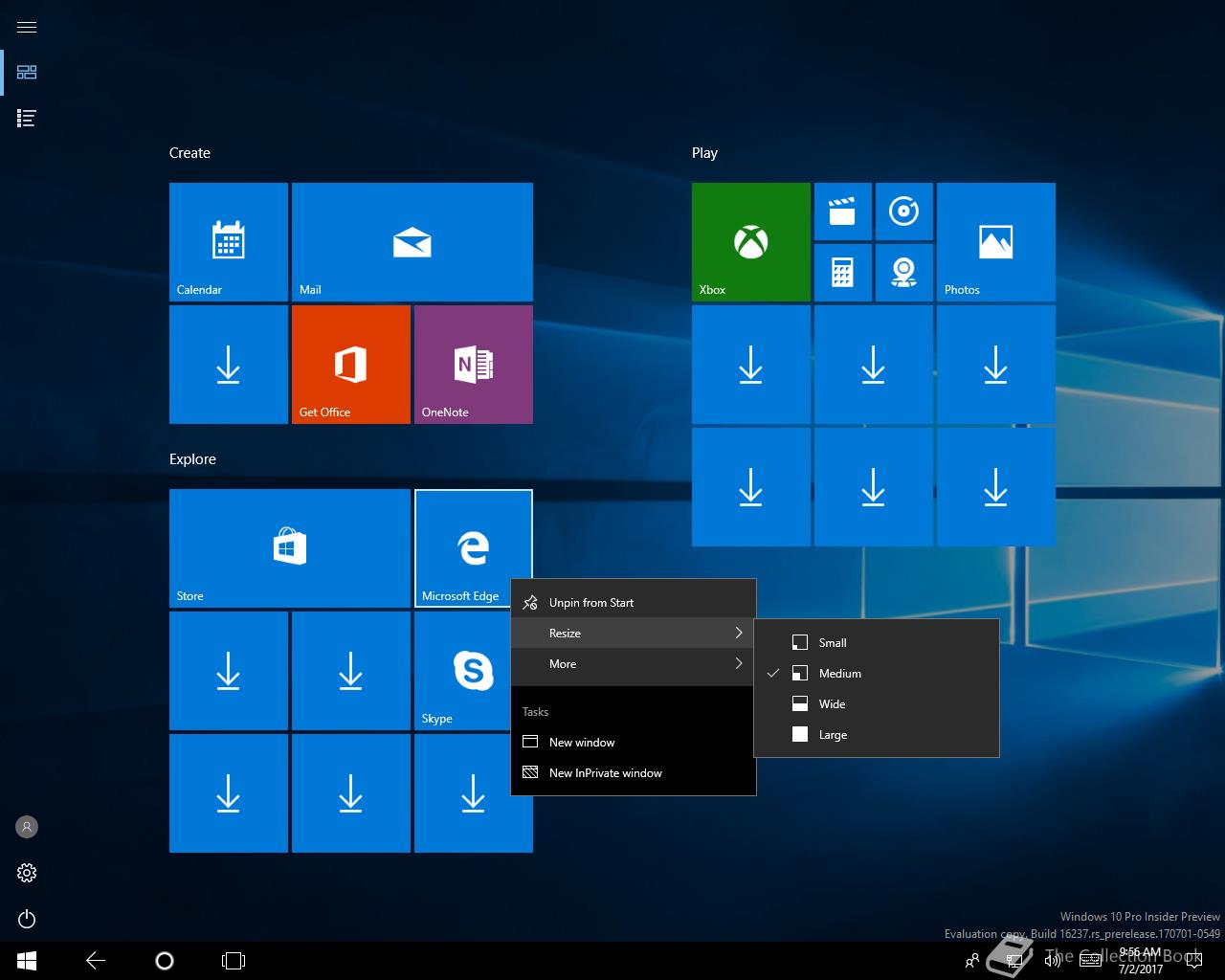This screenshot has width=1225, height=980.
Task: Click the Power icon
Action: pos(27,919)
